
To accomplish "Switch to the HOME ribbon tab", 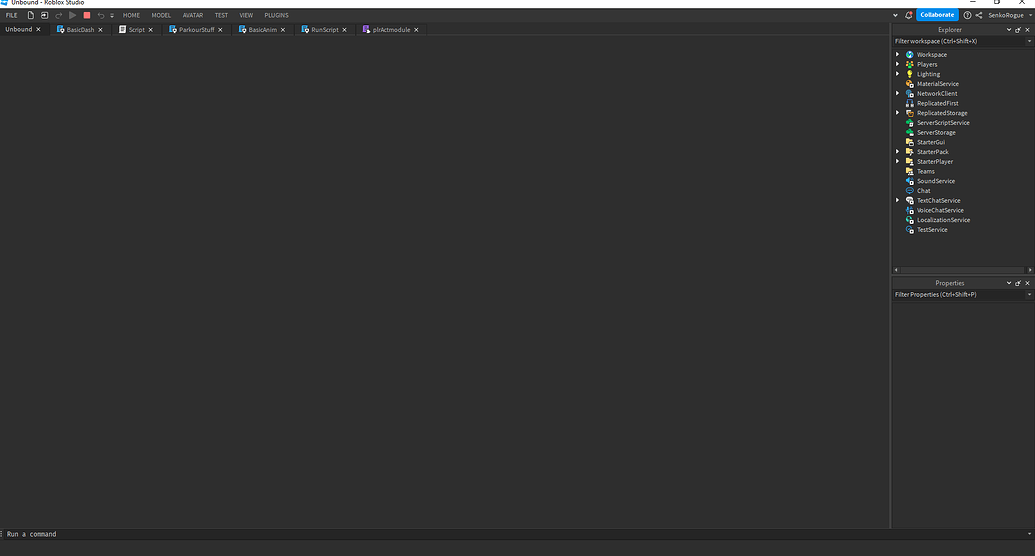I will click(131, 15).
